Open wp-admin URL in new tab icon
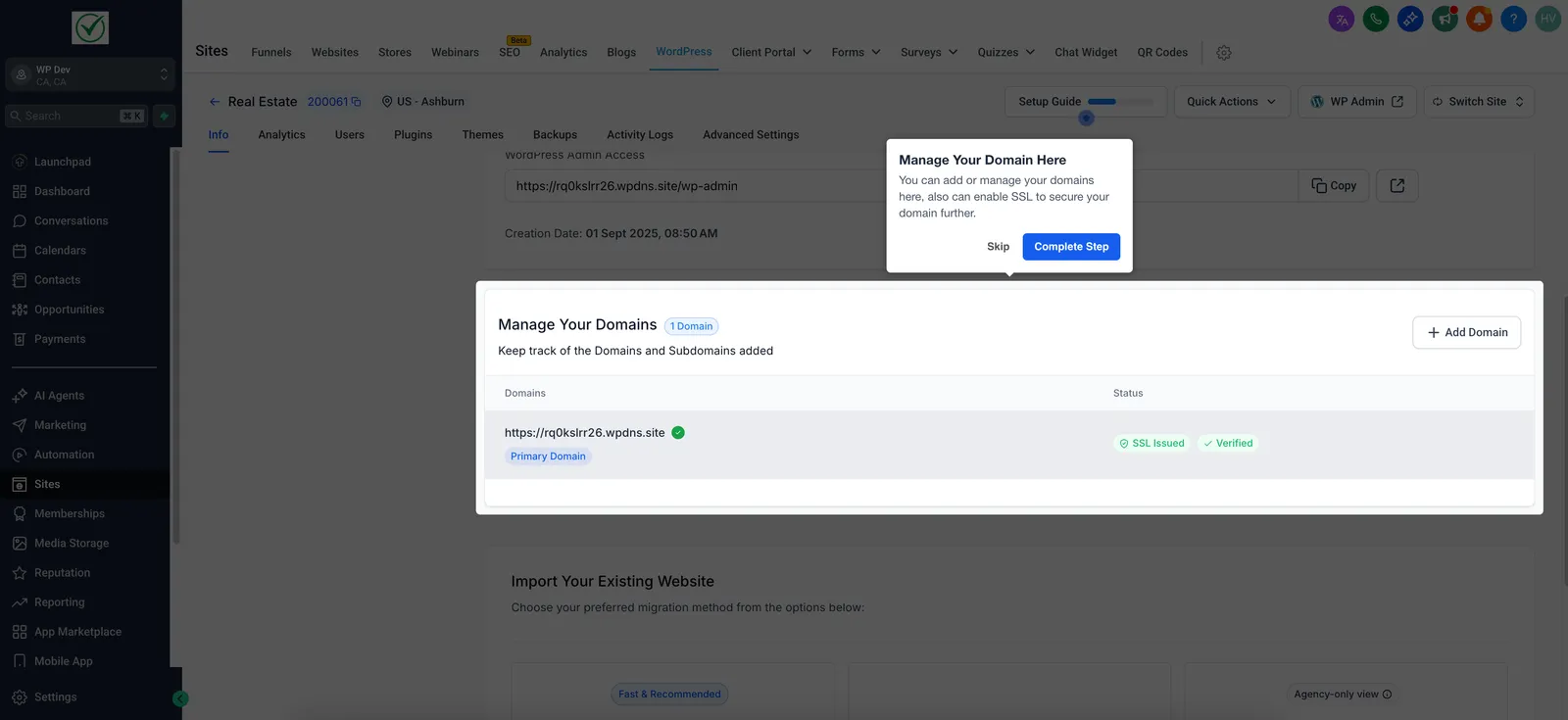This screenshot has height=720, width=1568. click(1397, 186)
